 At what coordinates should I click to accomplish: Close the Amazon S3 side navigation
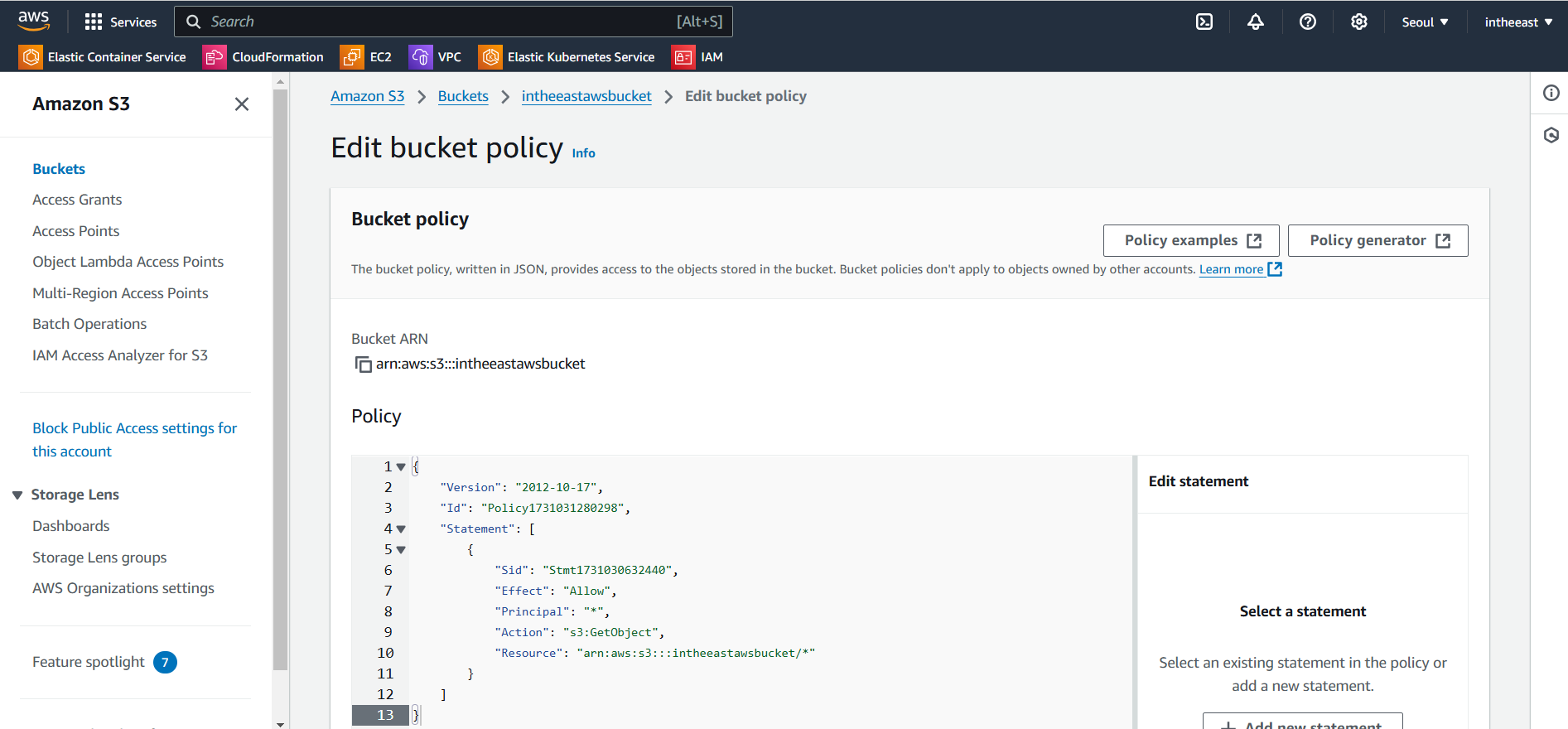(x=242, y=104)
